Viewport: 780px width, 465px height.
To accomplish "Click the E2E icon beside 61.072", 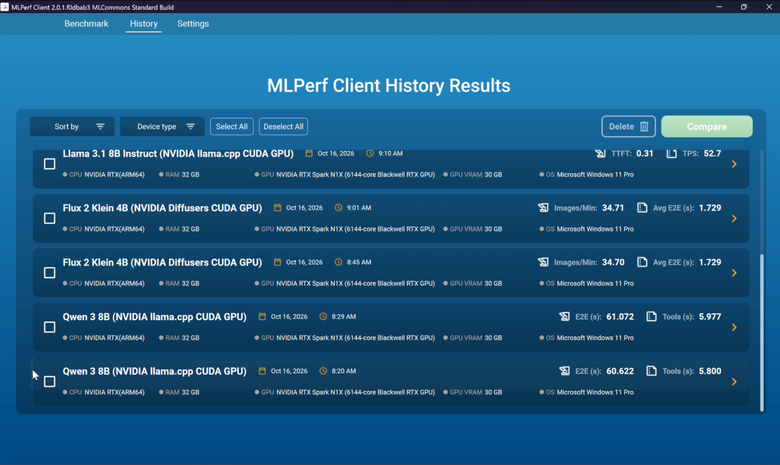I will point(564,316).
